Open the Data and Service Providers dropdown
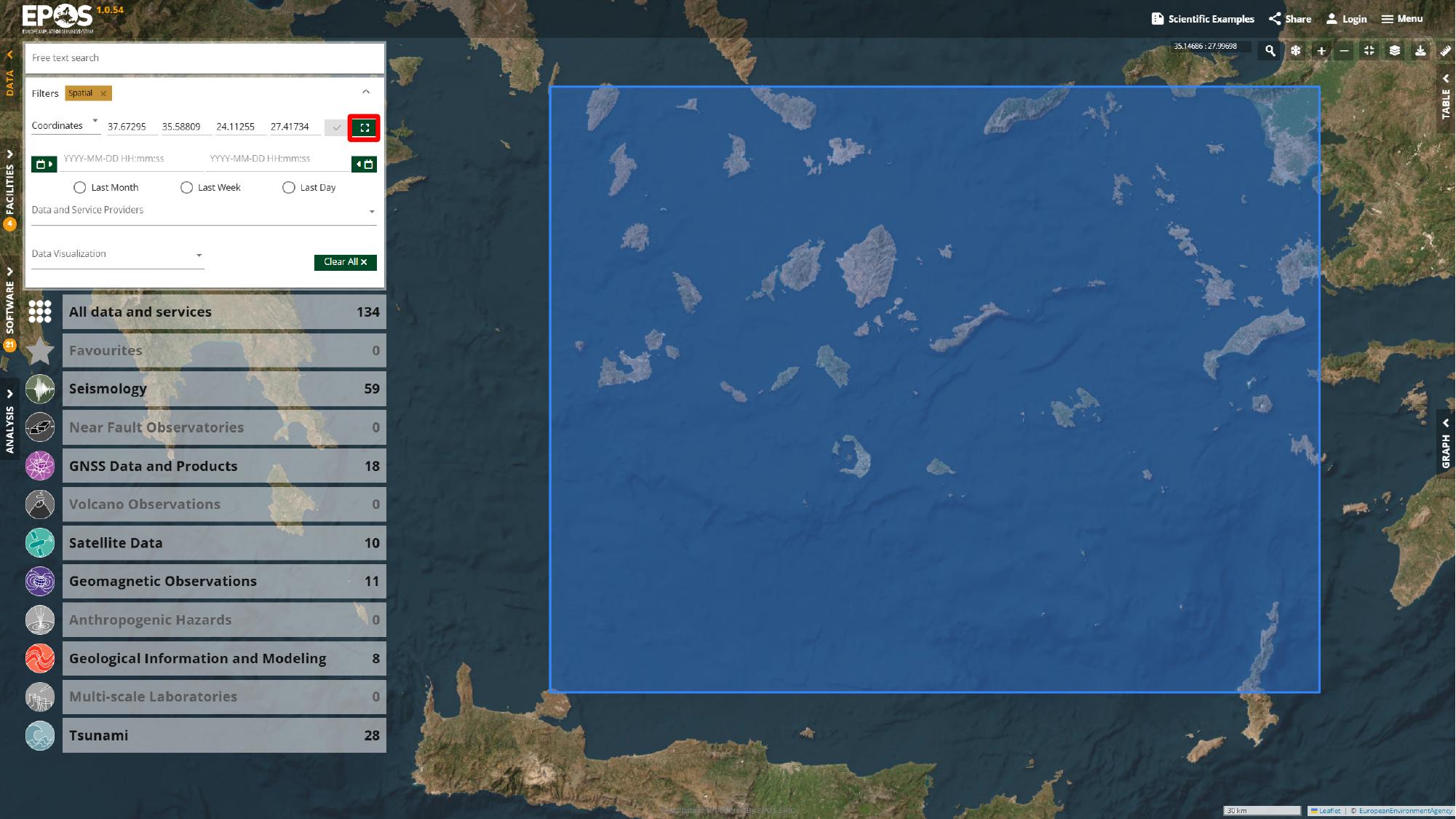The height and width of the screenshot is (819, 1456). coord(371,211)
